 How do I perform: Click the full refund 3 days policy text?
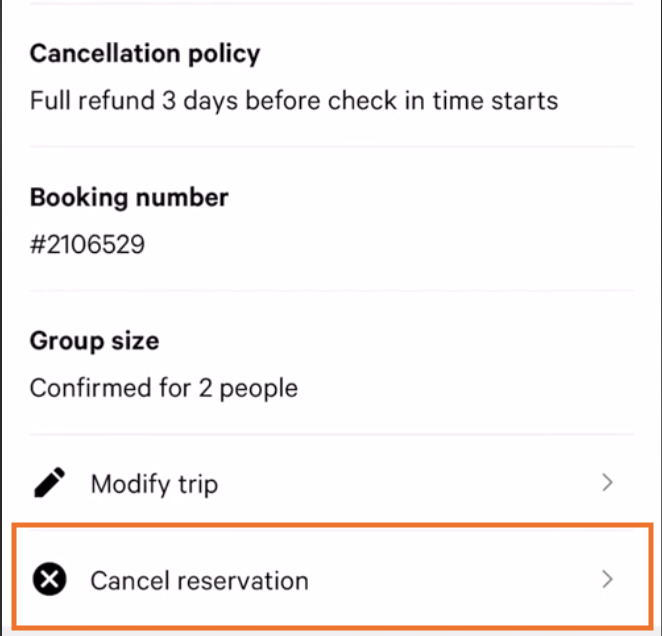294,101
